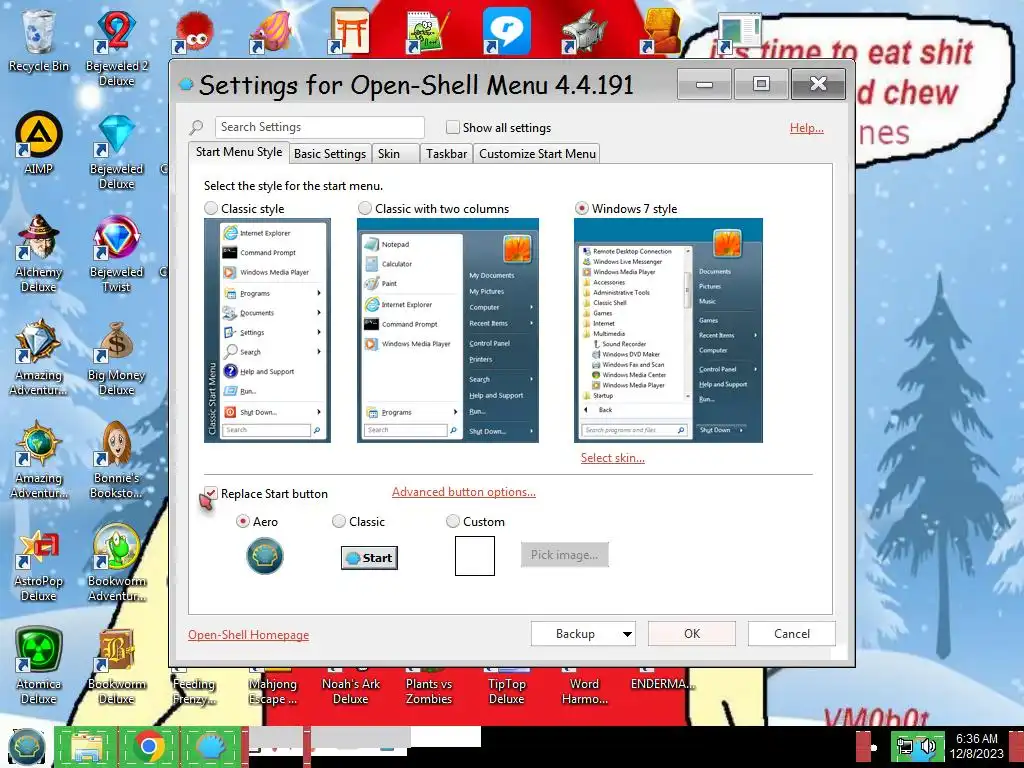Open the clock showing 6:36 AM
The height and width of the screenshot is (768, 1024).
(977, 746)
